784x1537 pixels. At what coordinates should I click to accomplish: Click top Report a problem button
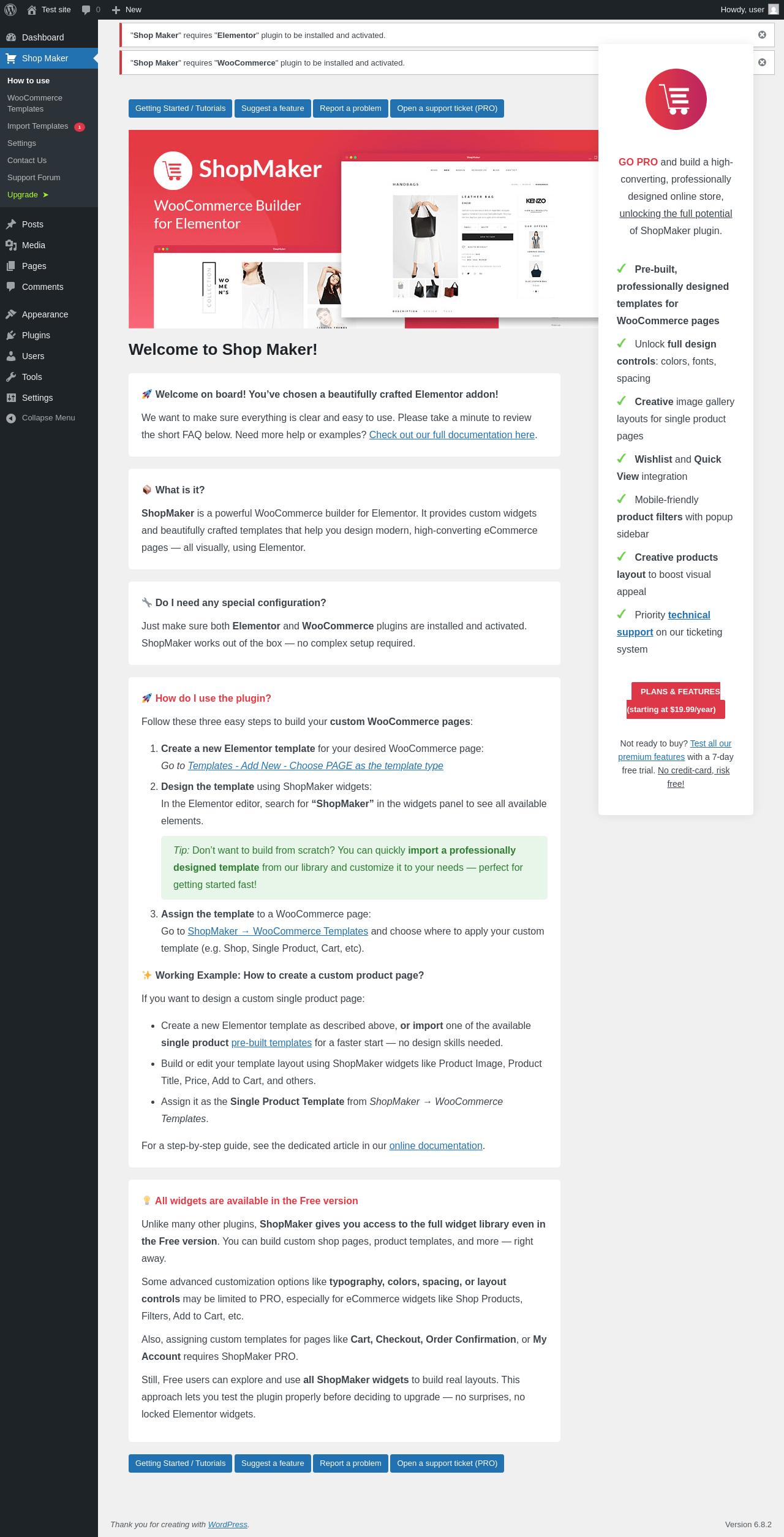[350, 108]
